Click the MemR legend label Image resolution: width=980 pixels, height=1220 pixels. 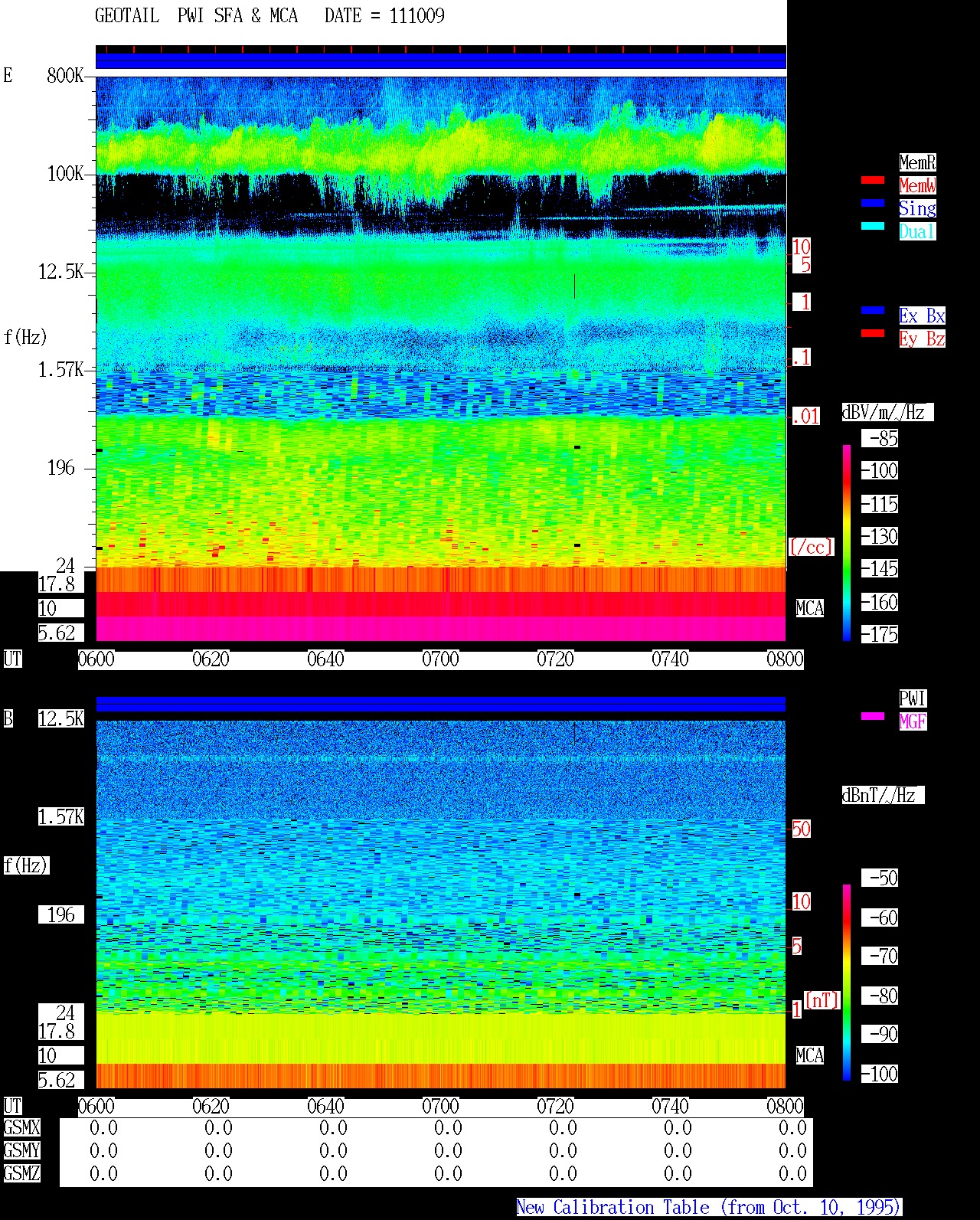(x=917, y=162)
